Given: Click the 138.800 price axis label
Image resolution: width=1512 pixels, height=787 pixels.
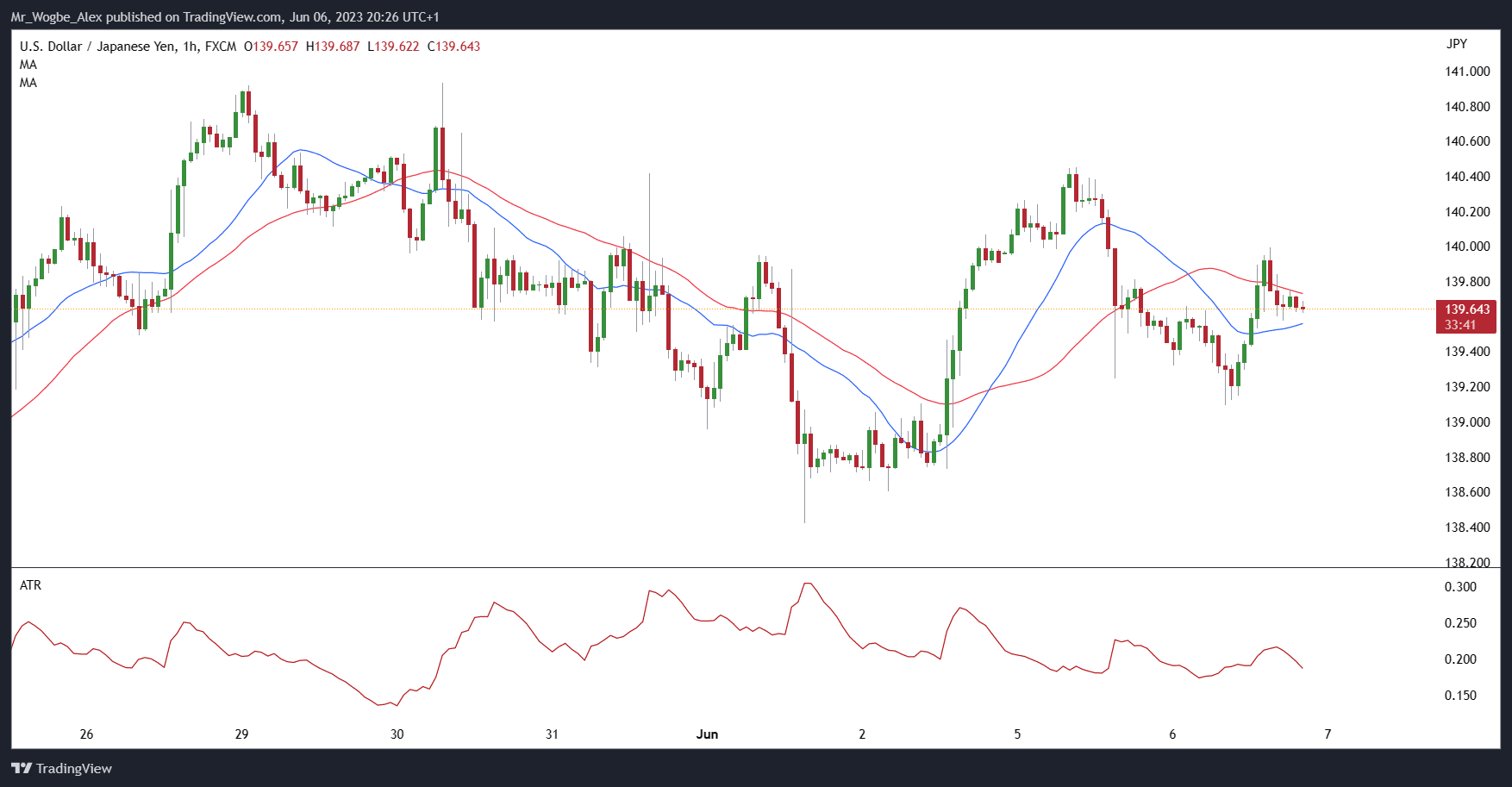Looking at the screenshot, I should pyautogui.click(x=1467, y=458).
